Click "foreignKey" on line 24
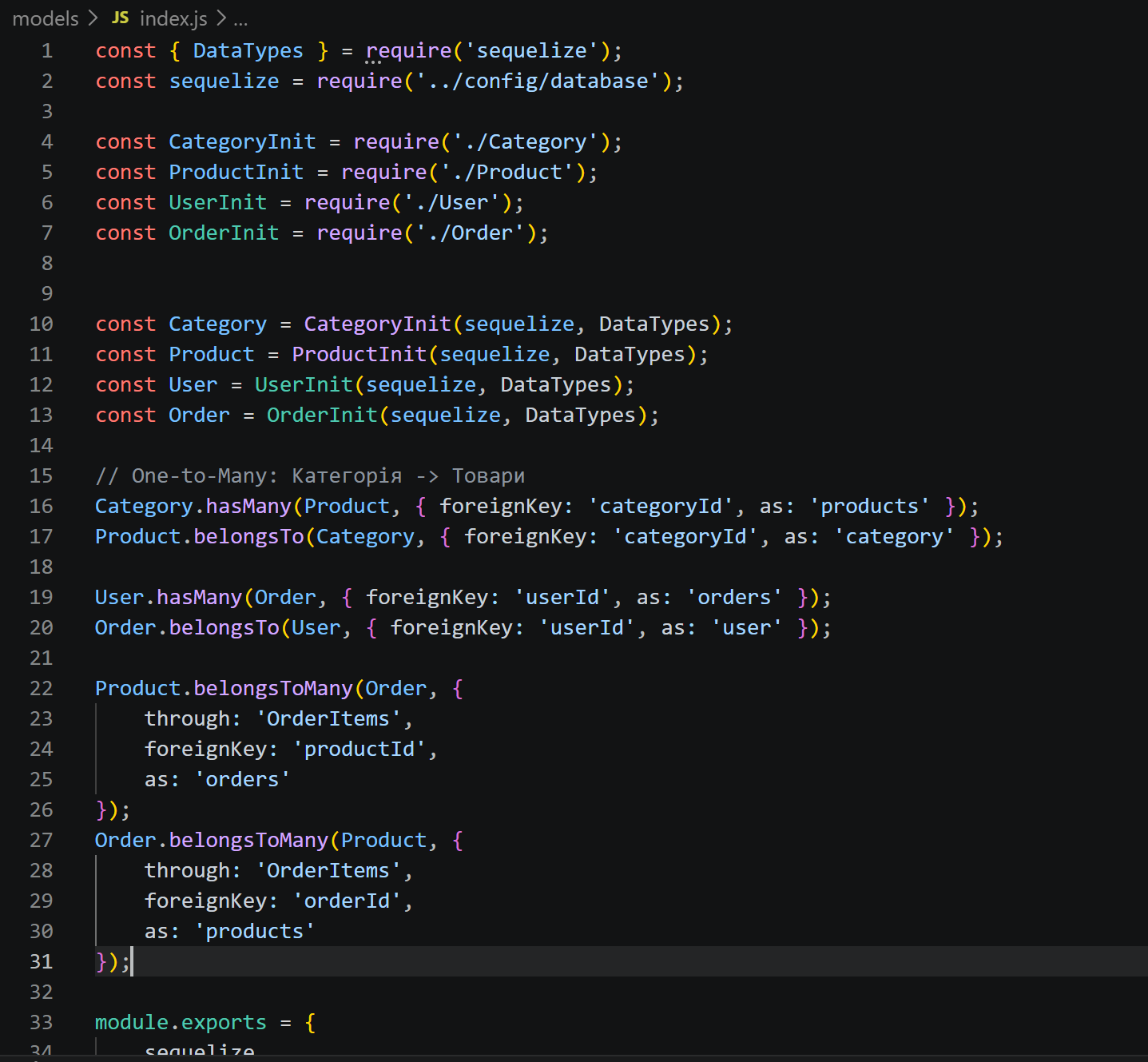Screen dimensions: 1148x1062 208,748
